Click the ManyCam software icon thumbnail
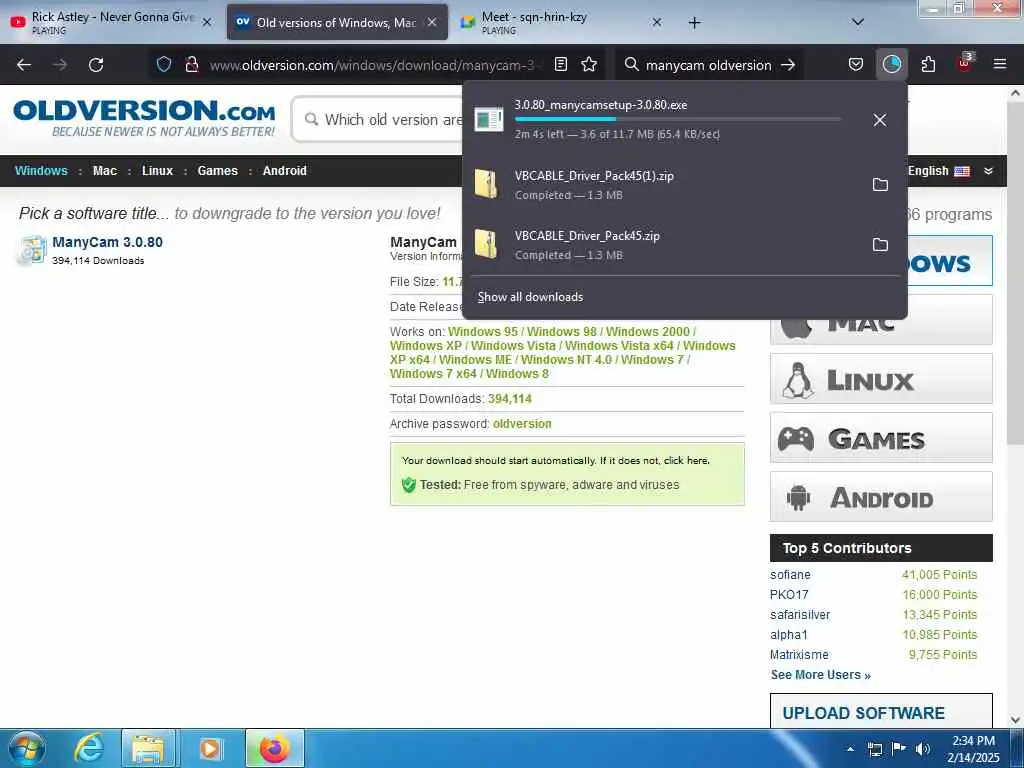Image resolution: width=1024 pixels, height=768 pixels. pyautogui.click(x=31, y=250)
